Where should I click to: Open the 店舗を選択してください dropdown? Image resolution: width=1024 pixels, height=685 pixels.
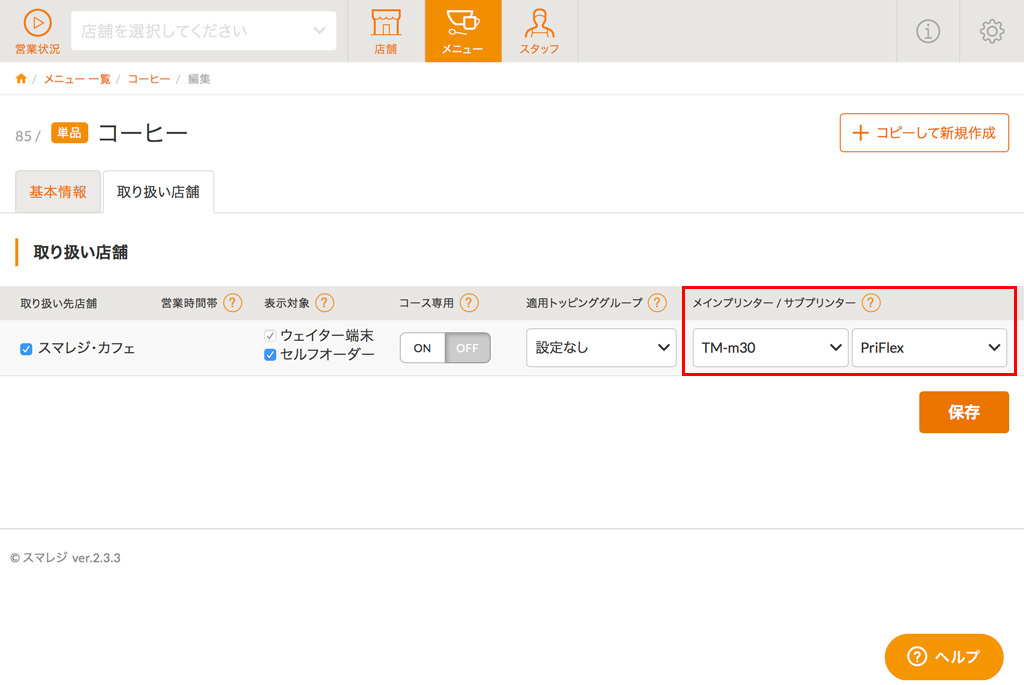pyautogui.click(x=203, y=31)
